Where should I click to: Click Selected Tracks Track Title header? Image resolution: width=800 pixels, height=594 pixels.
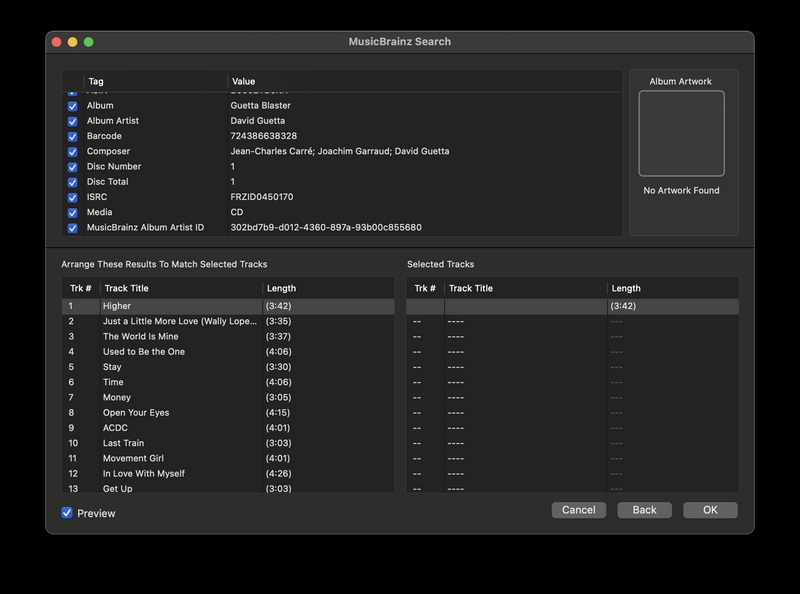526,288
